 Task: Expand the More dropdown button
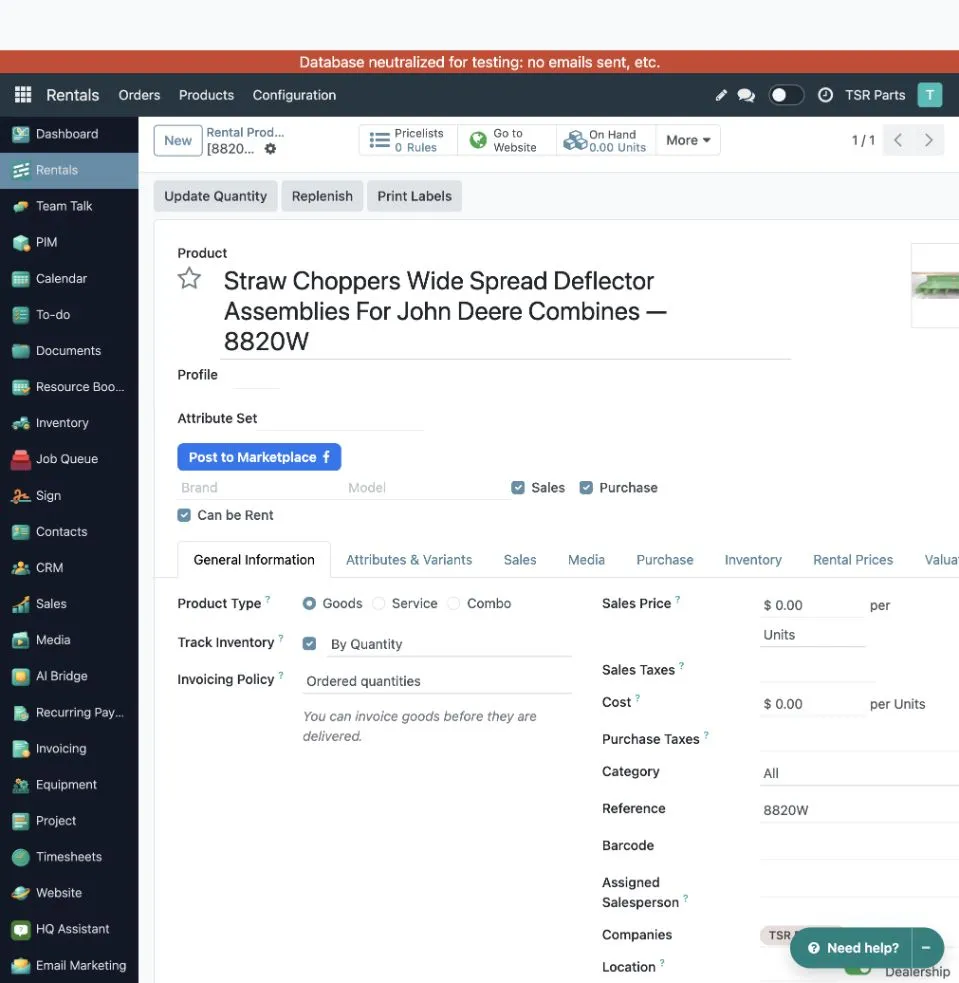point(688,140)
